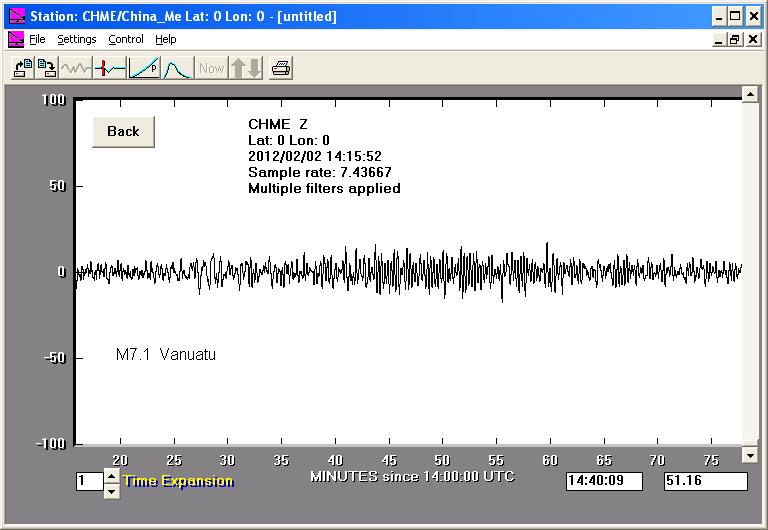
Task: Select the red event marker tool icon
Action: (x=110, y=68)
